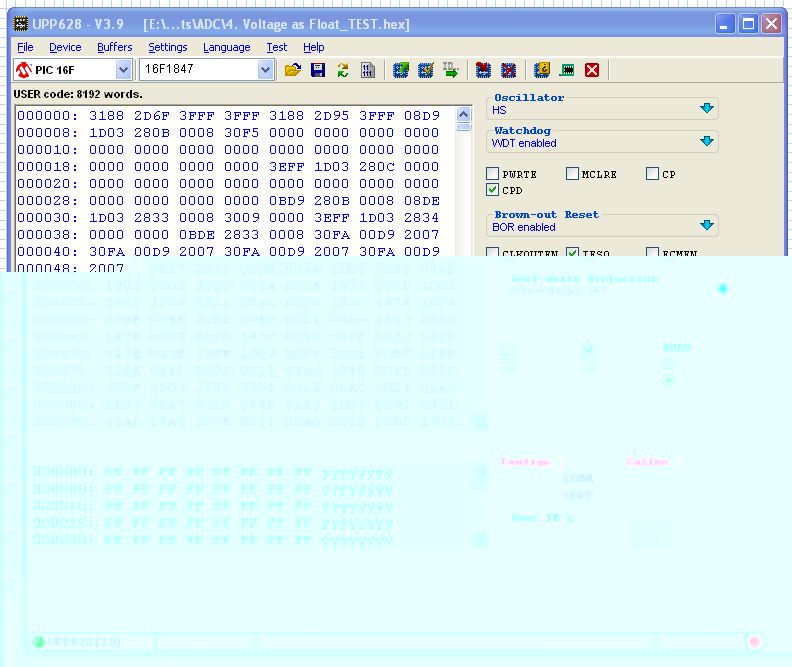Click address label 000010:
This screenshot has height=667, width=792.
48,149
